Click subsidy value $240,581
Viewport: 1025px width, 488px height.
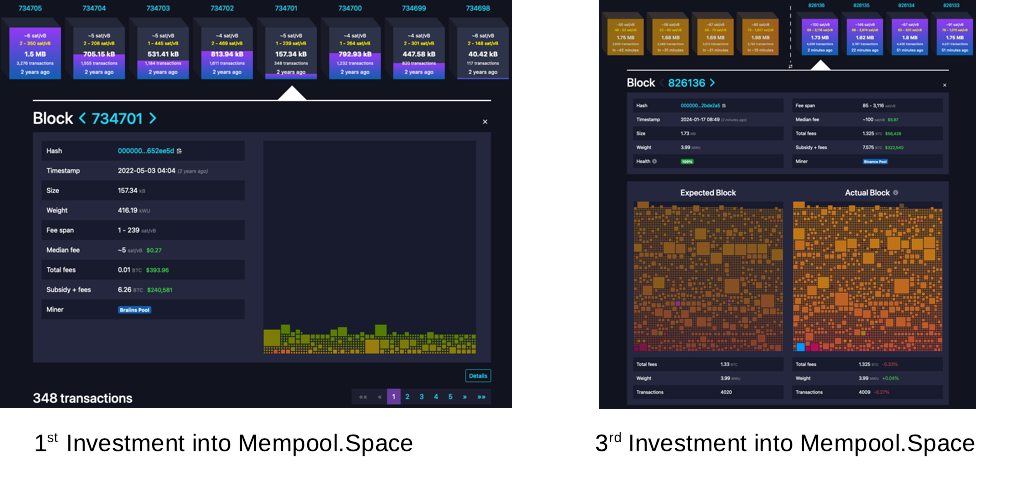tap(160, 289)
